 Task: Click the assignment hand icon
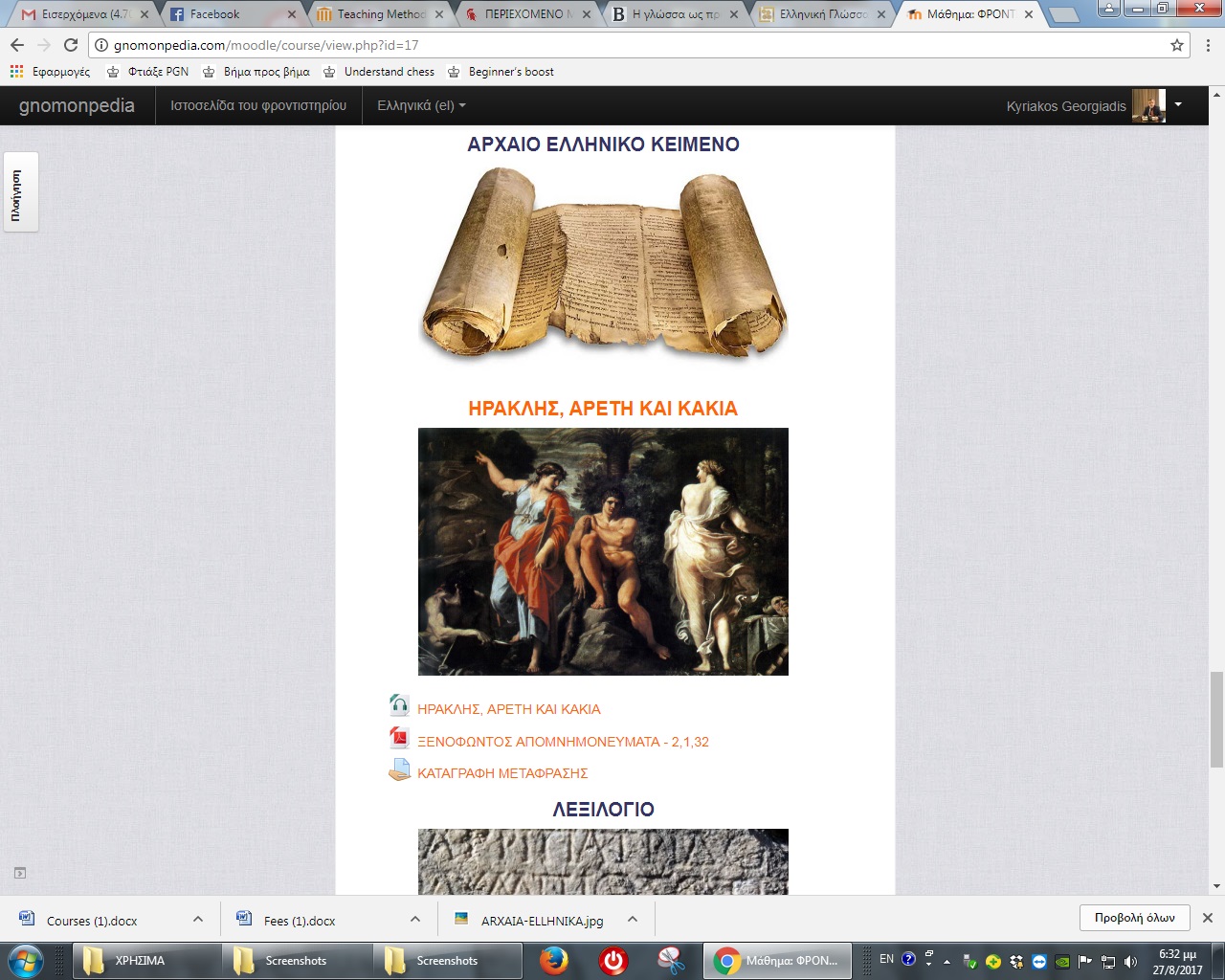click(399, 770)
